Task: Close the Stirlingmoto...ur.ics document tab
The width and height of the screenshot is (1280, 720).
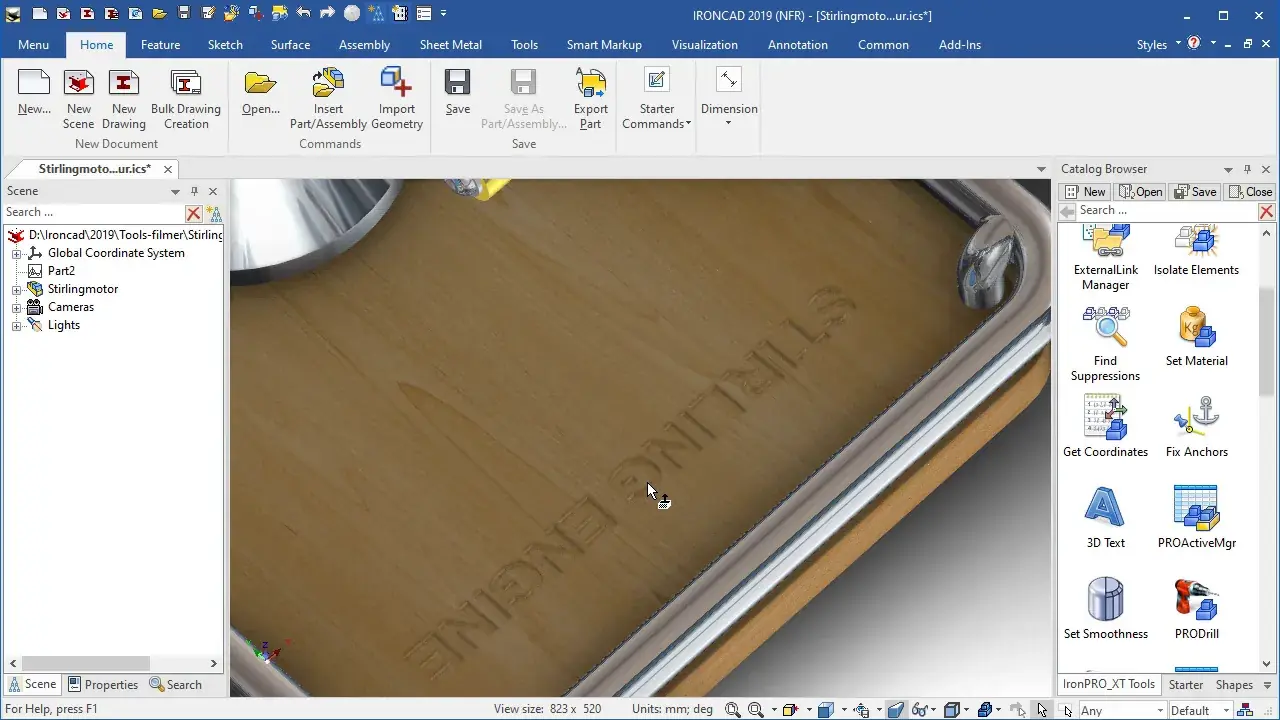Action: 168,169
